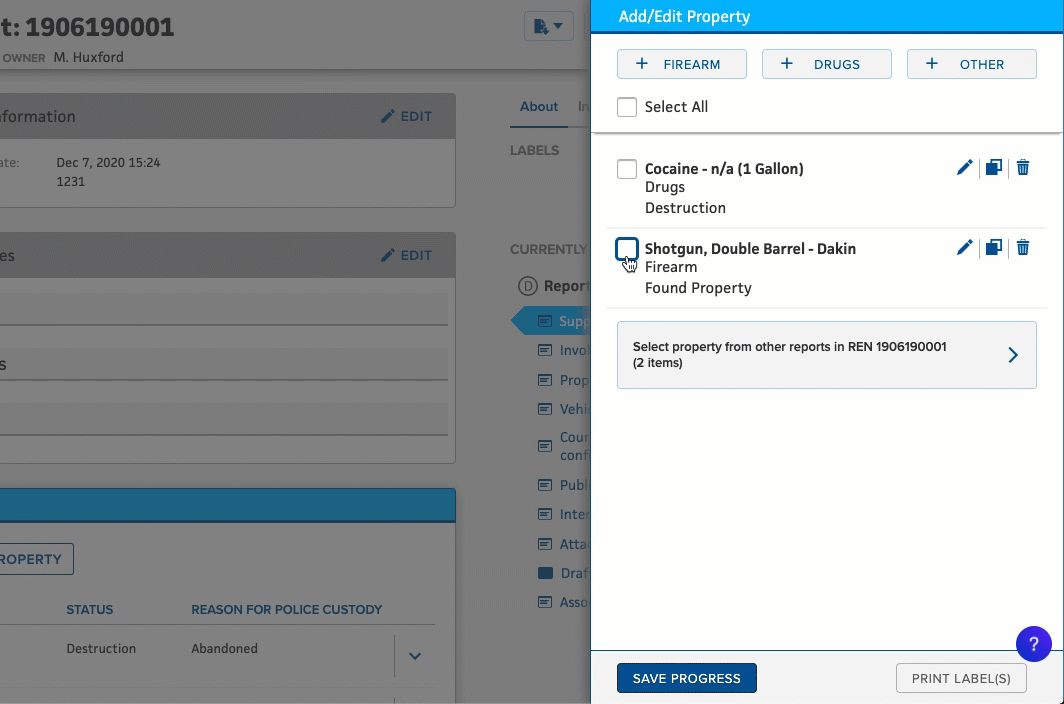Add a new Firearm property
The width and height of the screenshot is (1064, 704).
[682, 64]
